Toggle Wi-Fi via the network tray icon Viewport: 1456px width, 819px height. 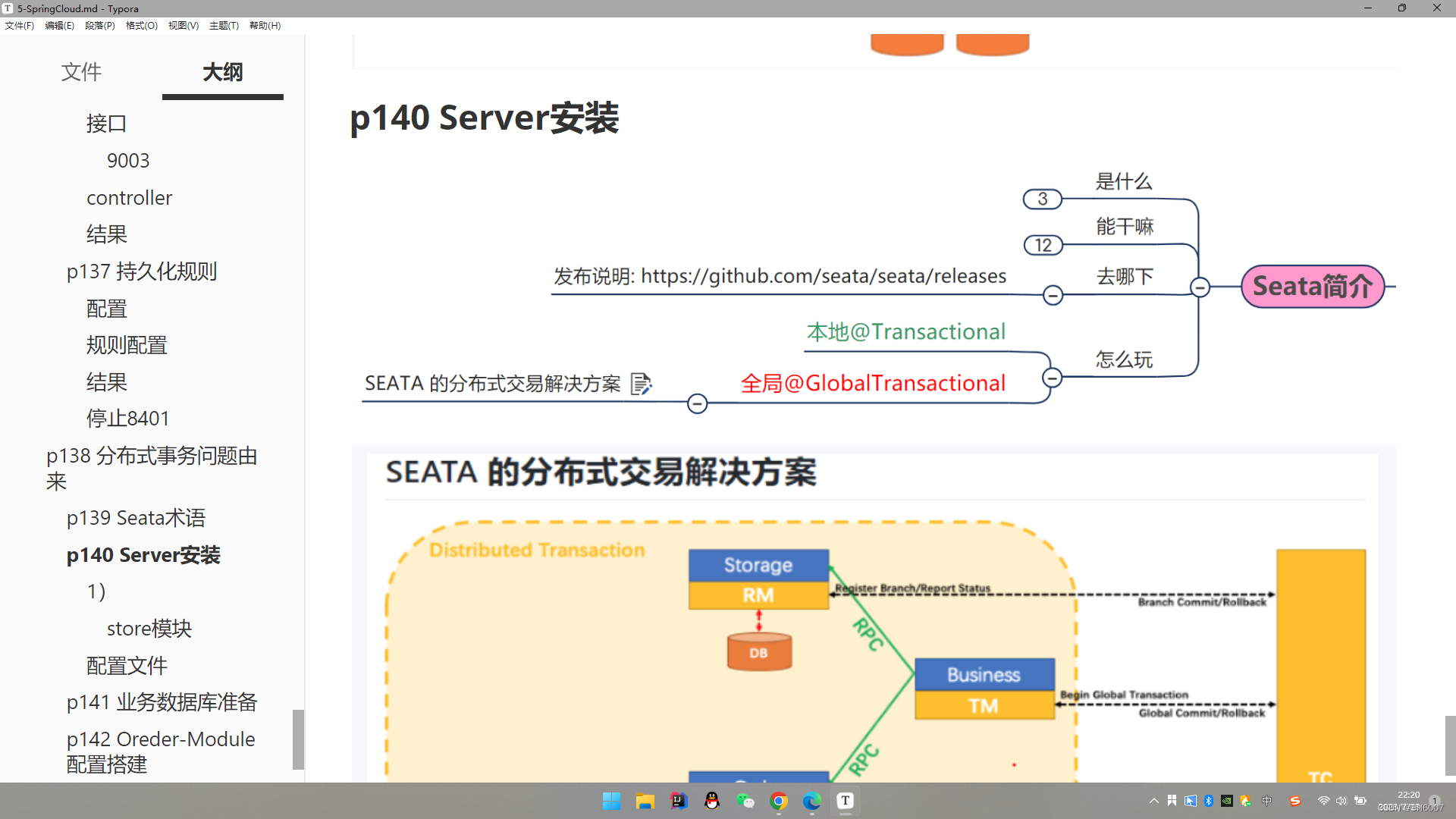click(x=1323, y=801)
